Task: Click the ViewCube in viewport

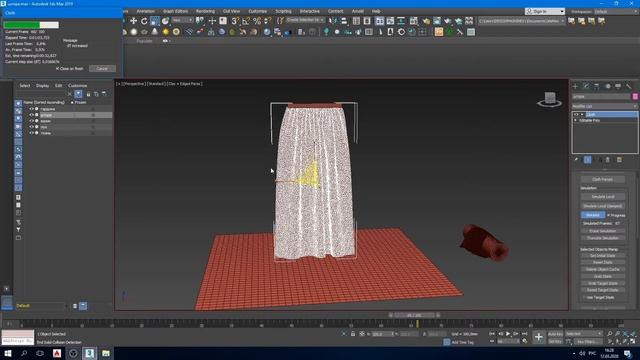Action: tap(549, 99)
